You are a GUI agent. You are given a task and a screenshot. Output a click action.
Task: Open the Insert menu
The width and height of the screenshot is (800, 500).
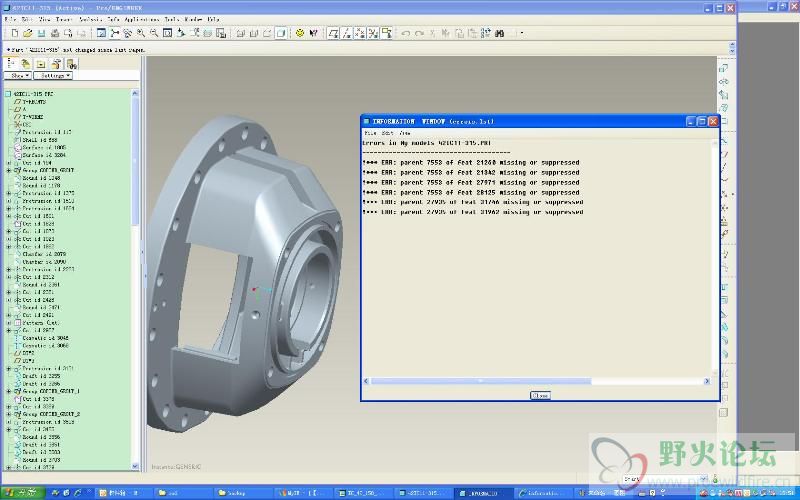64,19
